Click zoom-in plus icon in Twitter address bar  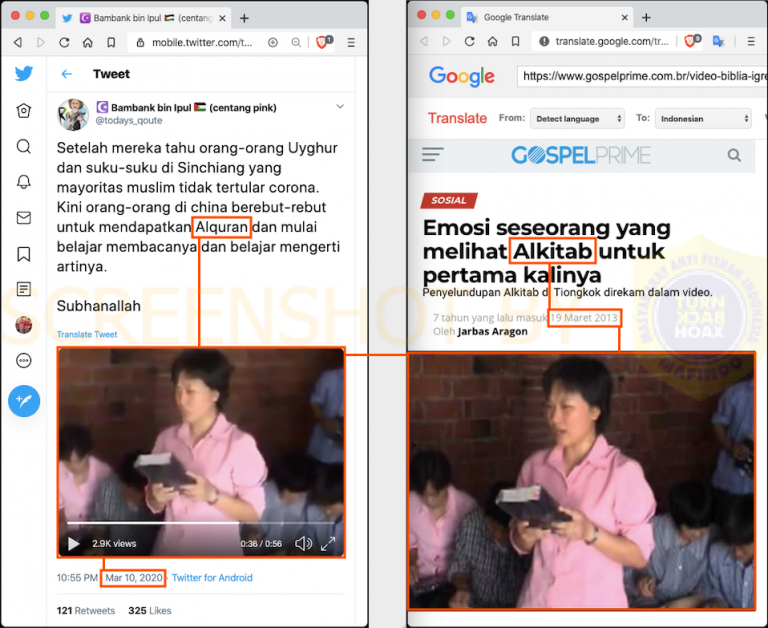273,43
